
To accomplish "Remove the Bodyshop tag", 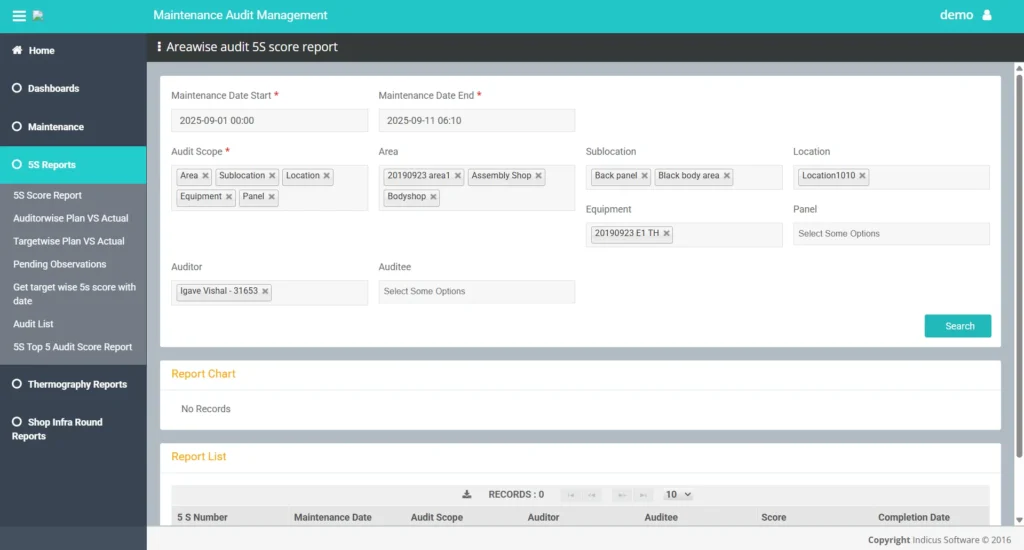I will point(433,197).
